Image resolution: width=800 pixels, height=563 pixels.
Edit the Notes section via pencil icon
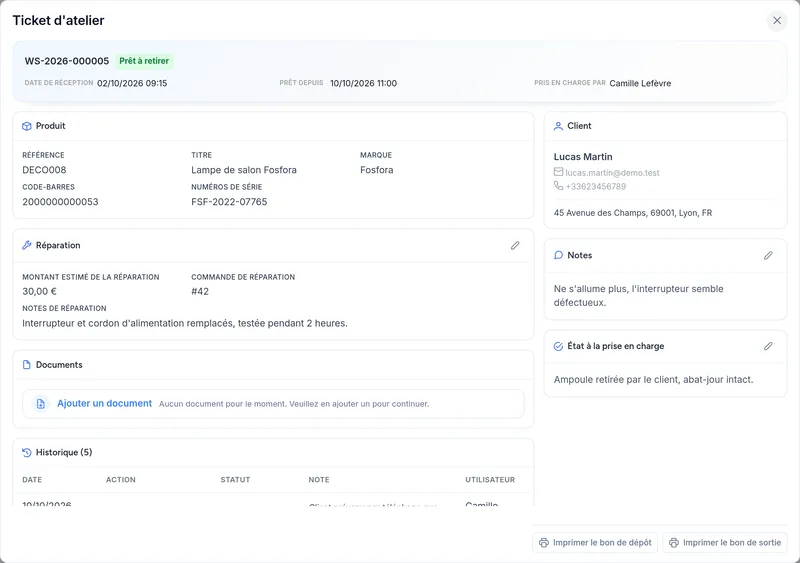[x=768, y=255]
